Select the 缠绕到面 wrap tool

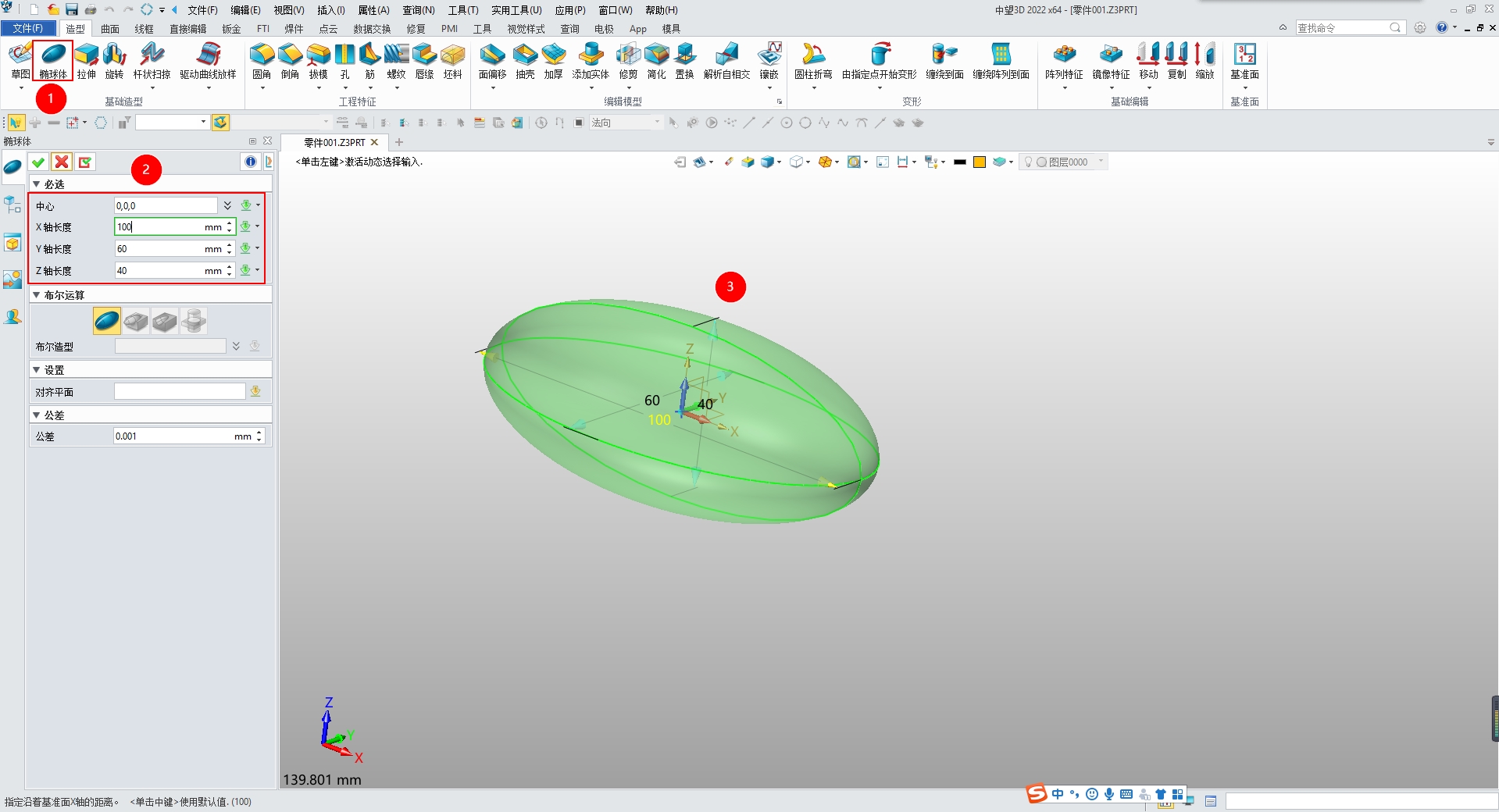tap(944, 61)
